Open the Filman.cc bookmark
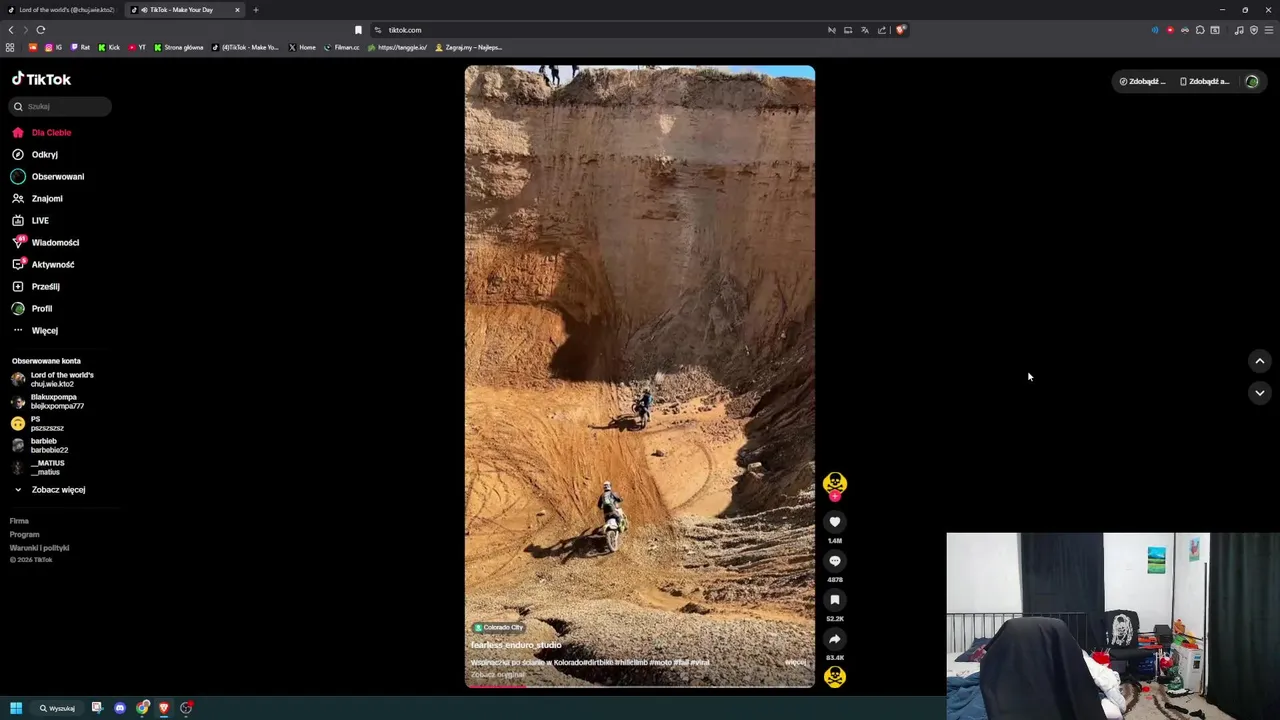Screen dimensions: 1280x720 [x=342, y=47]
